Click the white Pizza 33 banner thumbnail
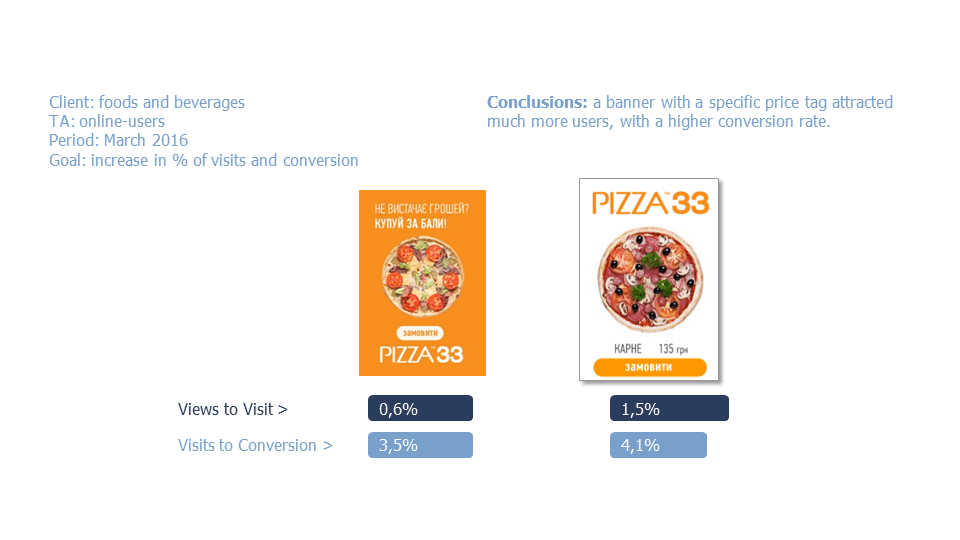960x540 pixels. click(x=649, y=279)
